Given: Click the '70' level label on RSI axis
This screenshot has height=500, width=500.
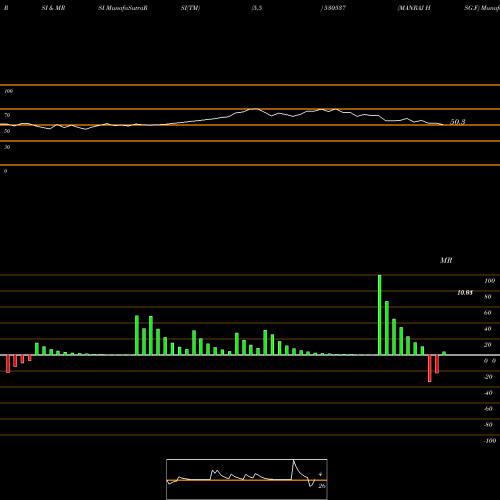Looking at the screenshot, I should click(x=7, y=115).
